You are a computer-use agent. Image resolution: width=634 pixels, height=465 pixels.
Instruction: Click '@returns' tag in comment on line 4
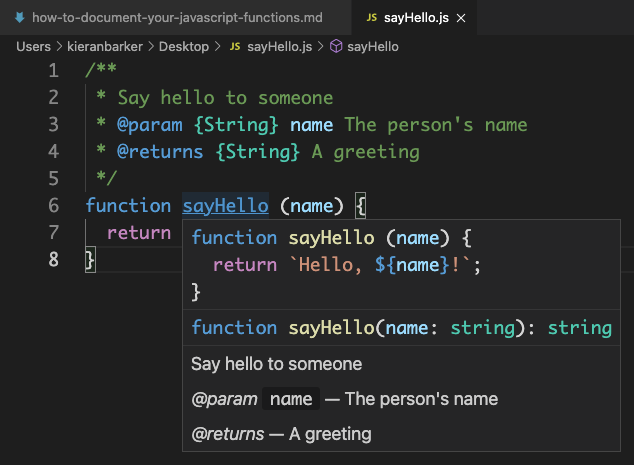pyautogui.click(x=160, y=152)
